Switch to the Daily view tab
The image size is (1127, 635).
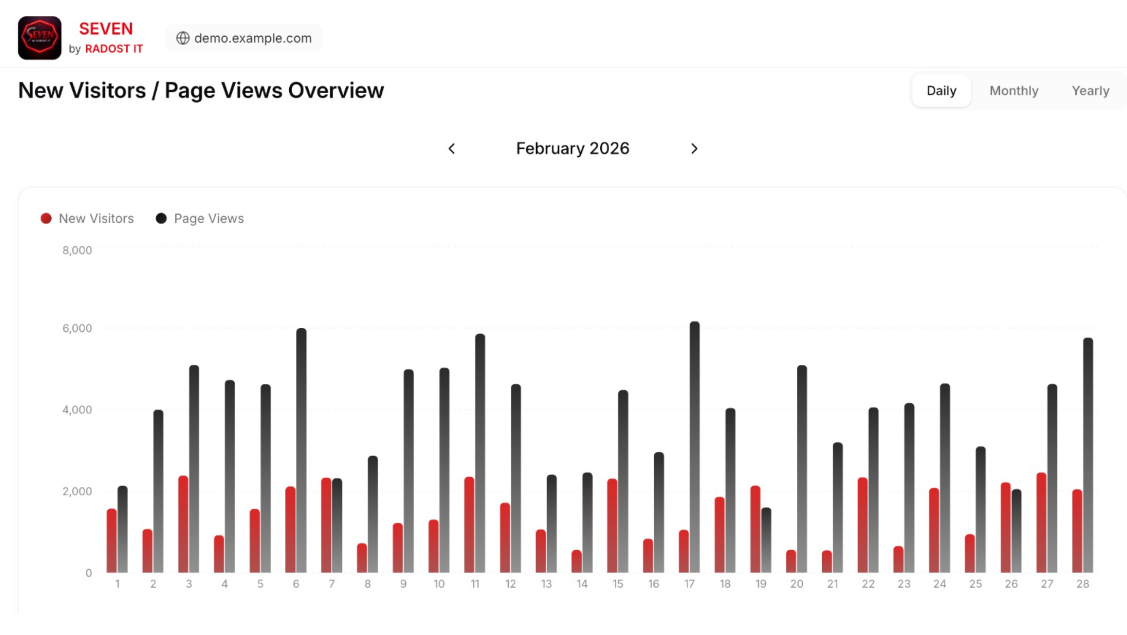(x=941, y=91)
